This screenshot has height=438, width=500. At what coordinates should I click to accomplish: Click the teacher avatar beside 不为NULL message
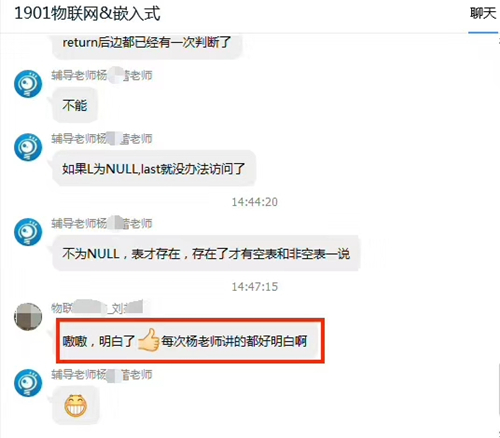(28, 232)
